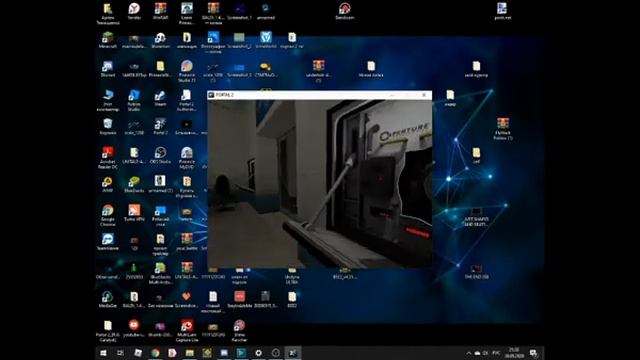Select the Flipbook archive on desktop

point(502,129)
